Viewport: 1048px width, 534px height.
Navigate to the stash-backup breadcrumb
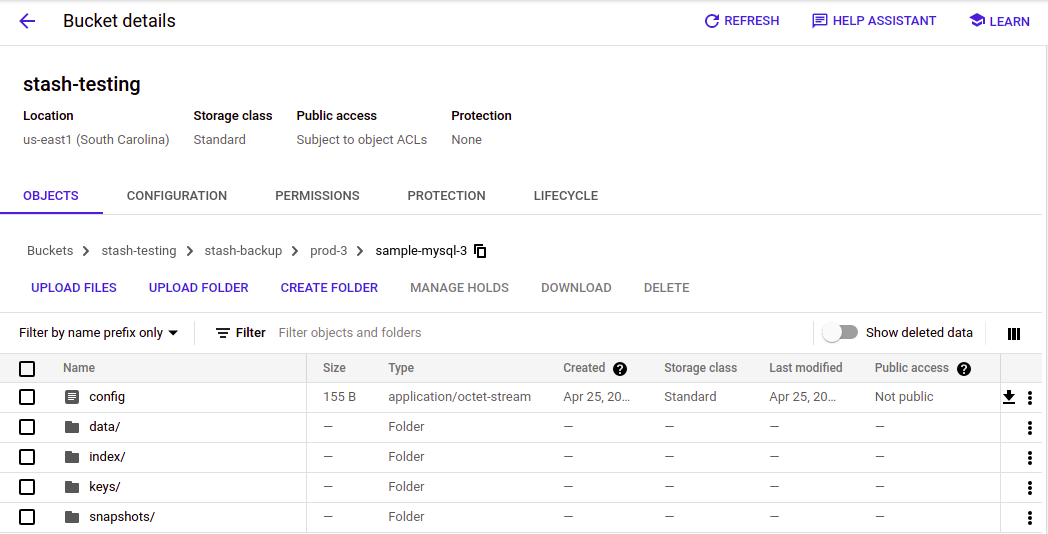(x=243, y=251)
